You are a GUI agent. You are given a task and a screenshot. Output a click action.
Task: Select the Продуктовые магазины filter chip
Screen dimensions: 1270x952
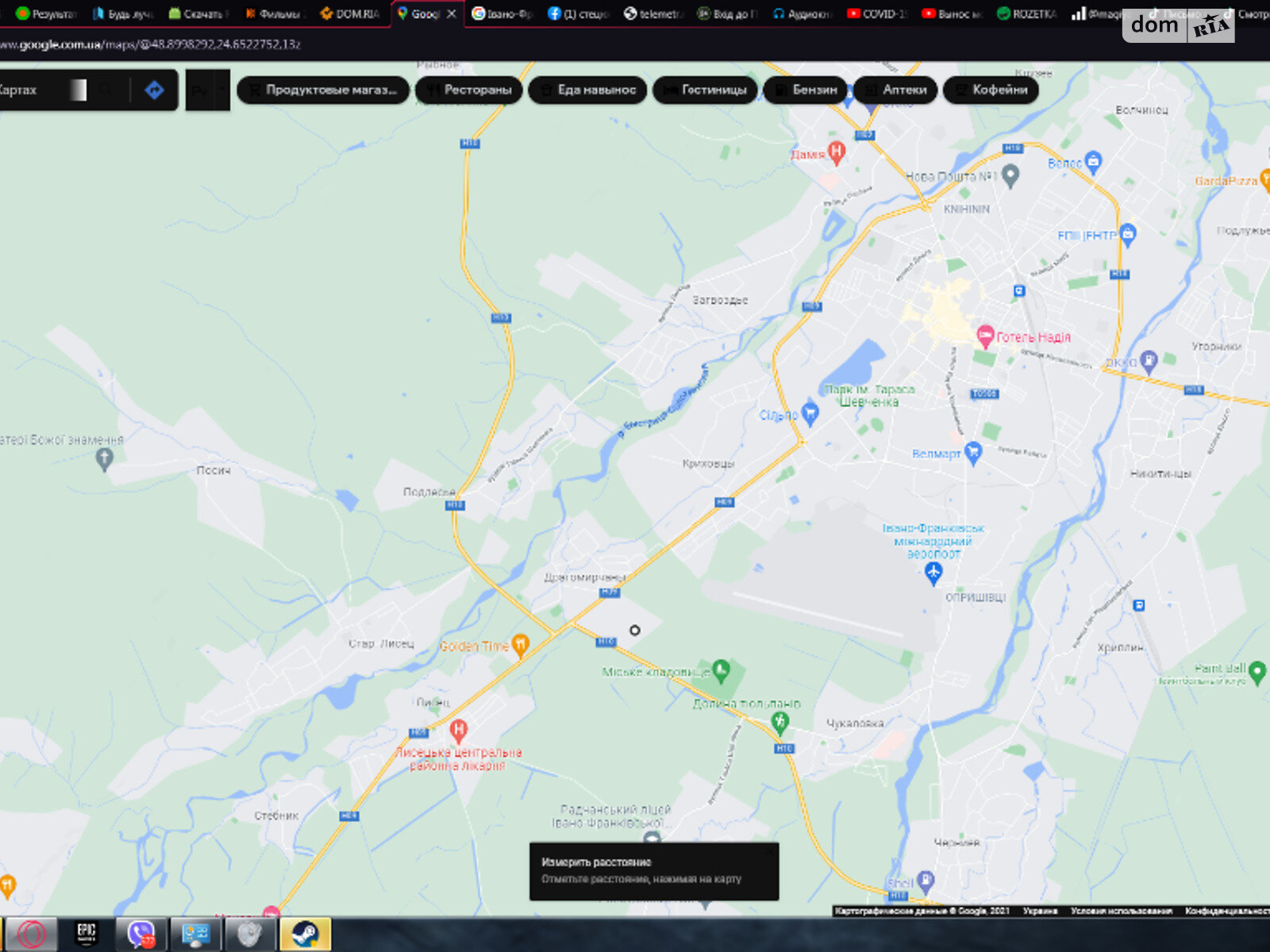tap(323, 90)
